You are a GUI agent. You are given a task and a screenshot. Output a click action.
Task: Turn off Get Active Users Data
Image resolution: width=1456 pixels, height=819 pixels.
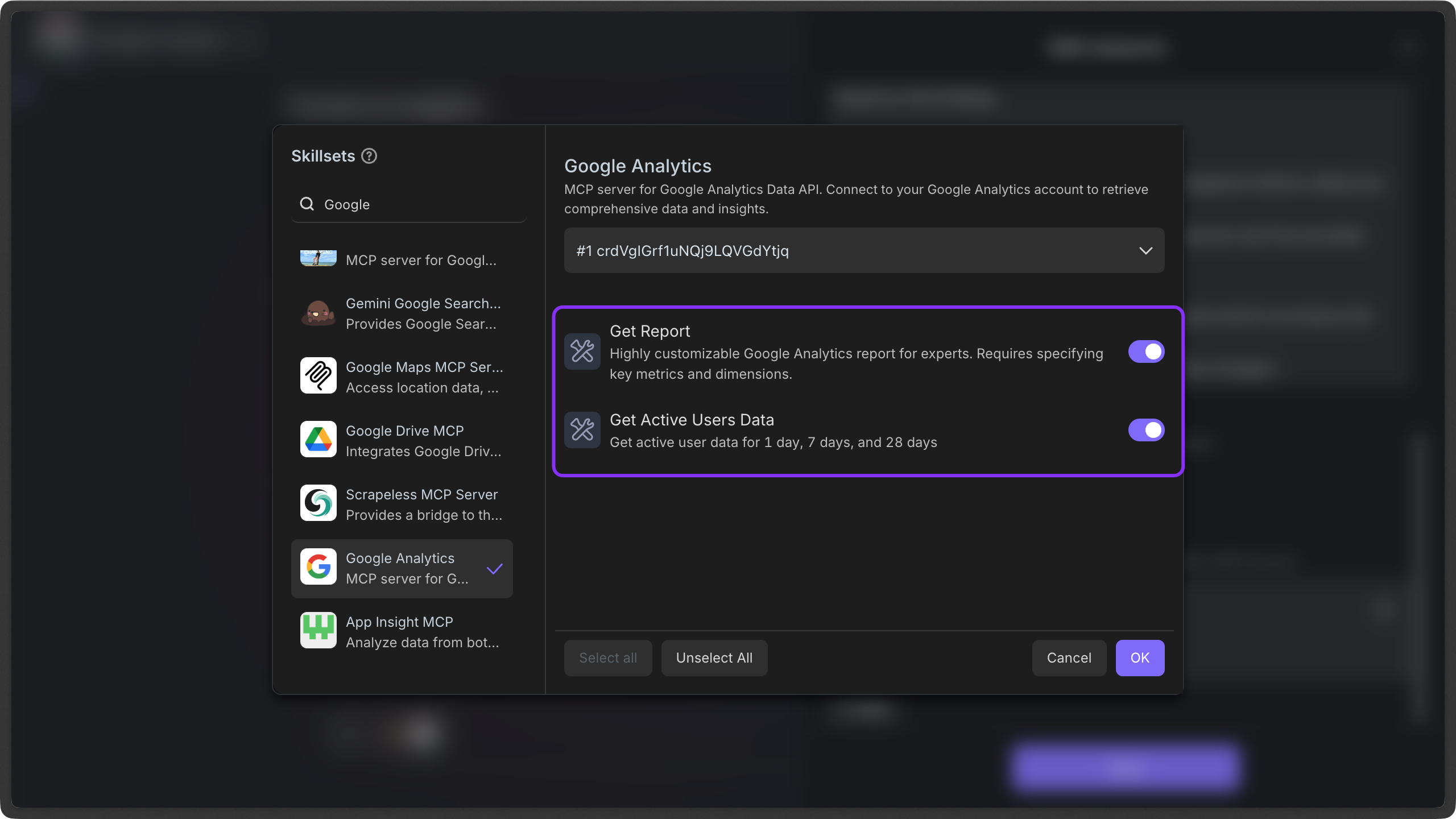(x=1146, y=430)
